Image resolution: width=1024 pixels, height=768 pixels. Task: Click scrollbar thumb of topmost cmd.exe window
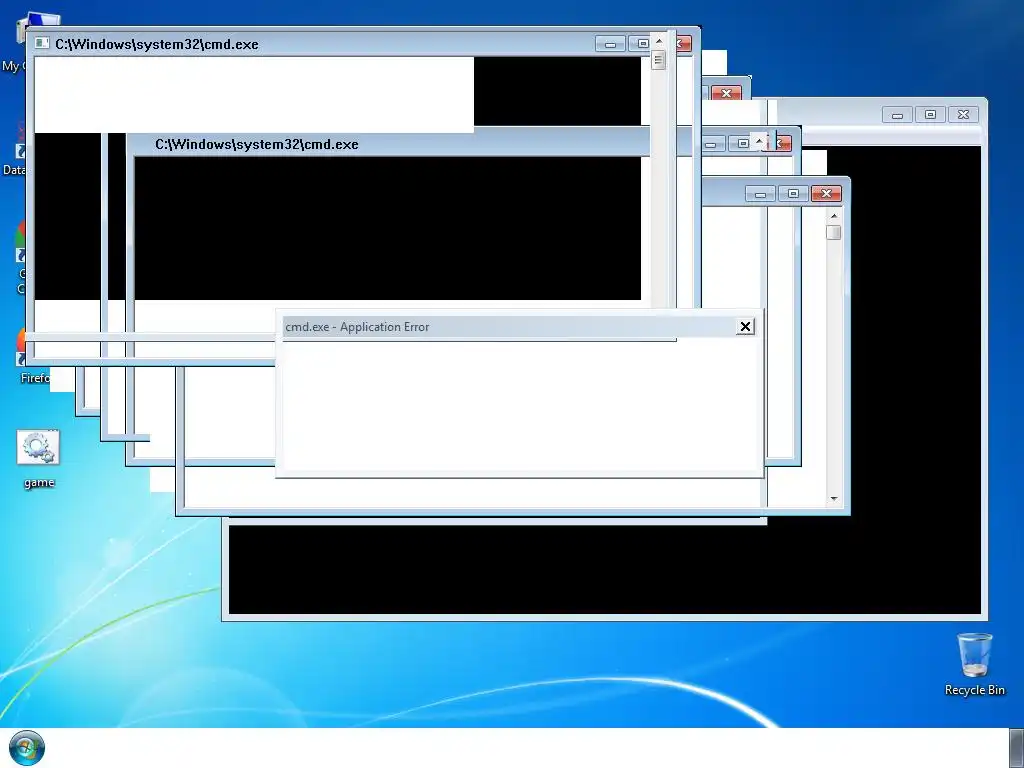pos(659,61)
